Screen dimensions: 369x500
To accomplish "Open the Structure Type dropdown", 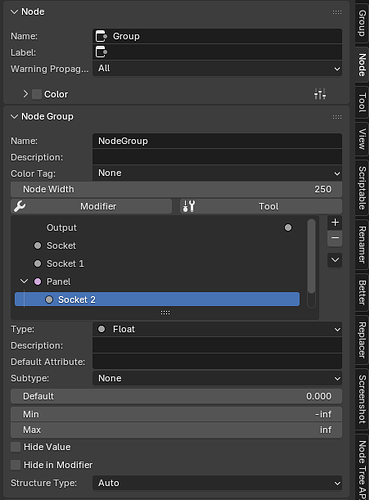I will click(217, 483).
